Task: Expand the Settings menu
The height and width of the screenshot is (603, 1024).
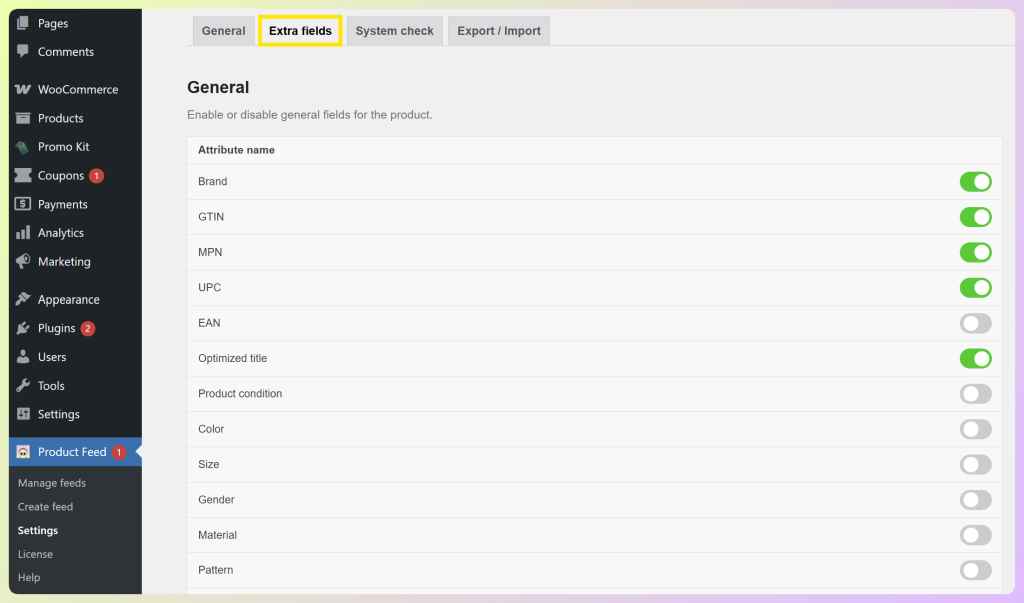Action: click(x=59, y=414)
